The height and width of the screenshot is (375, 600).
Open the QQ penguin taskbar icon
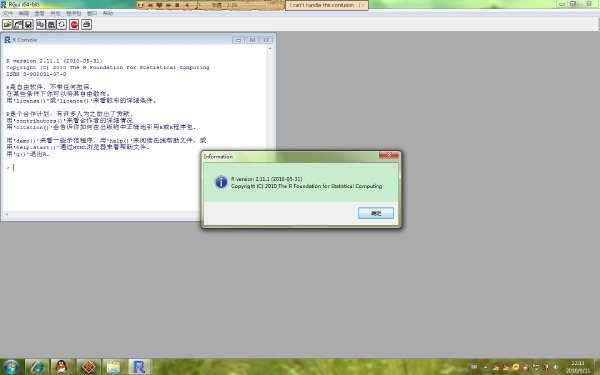point(61,367)
